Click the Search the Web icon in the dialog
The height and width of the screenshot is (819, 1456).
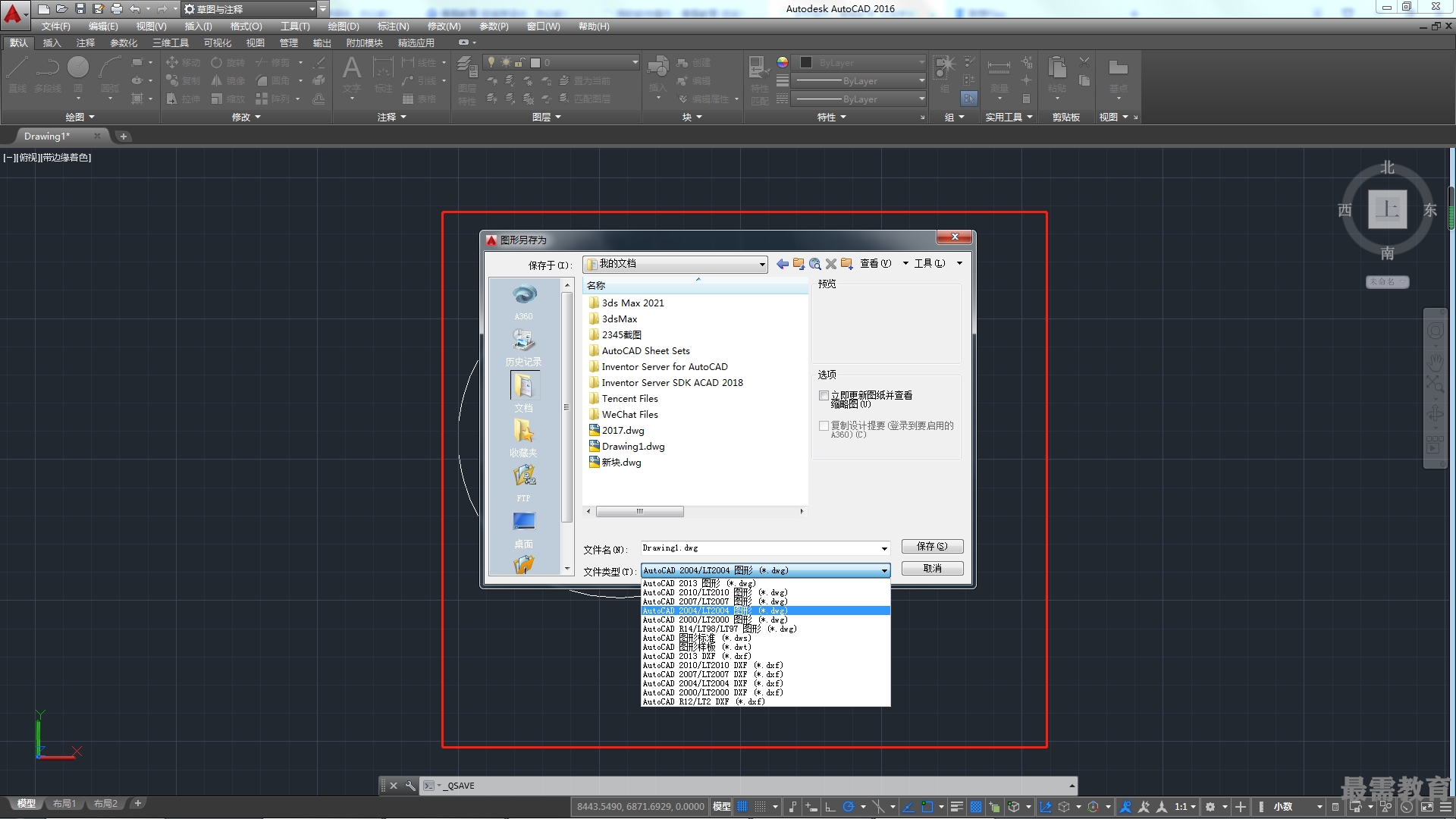click(x=815, y=263)
